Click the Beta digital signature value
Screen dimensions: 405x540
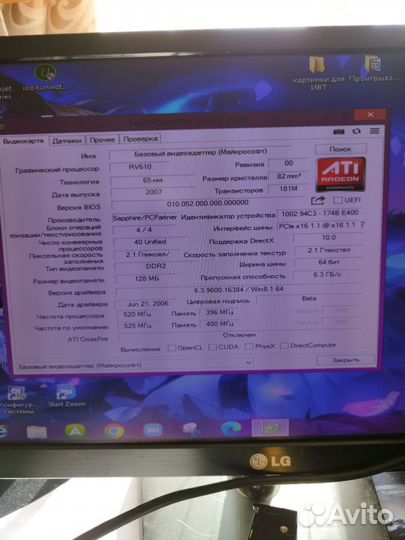pos(309,299)
